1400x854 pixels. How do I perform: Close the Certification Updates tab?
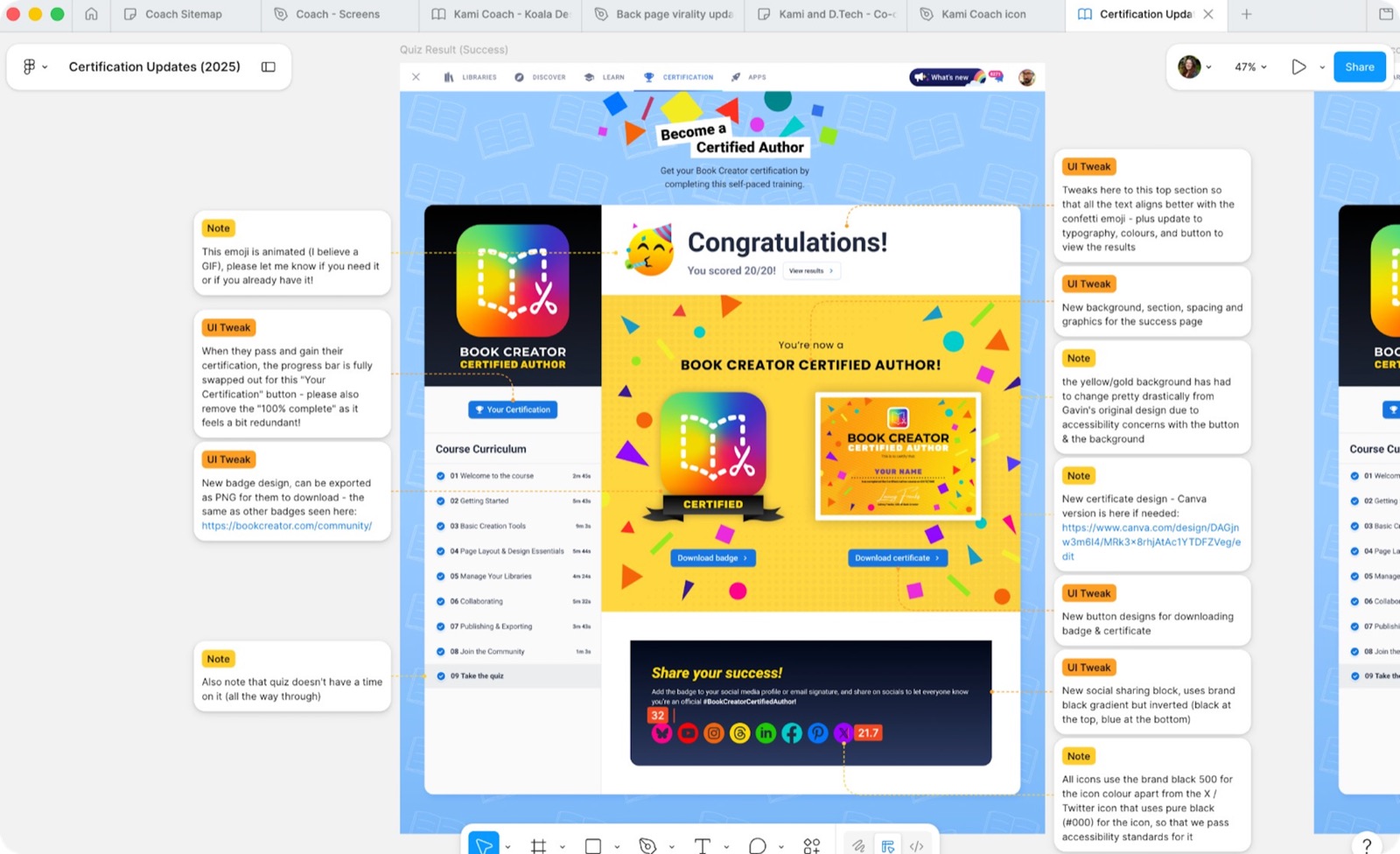pos(1208,14)
